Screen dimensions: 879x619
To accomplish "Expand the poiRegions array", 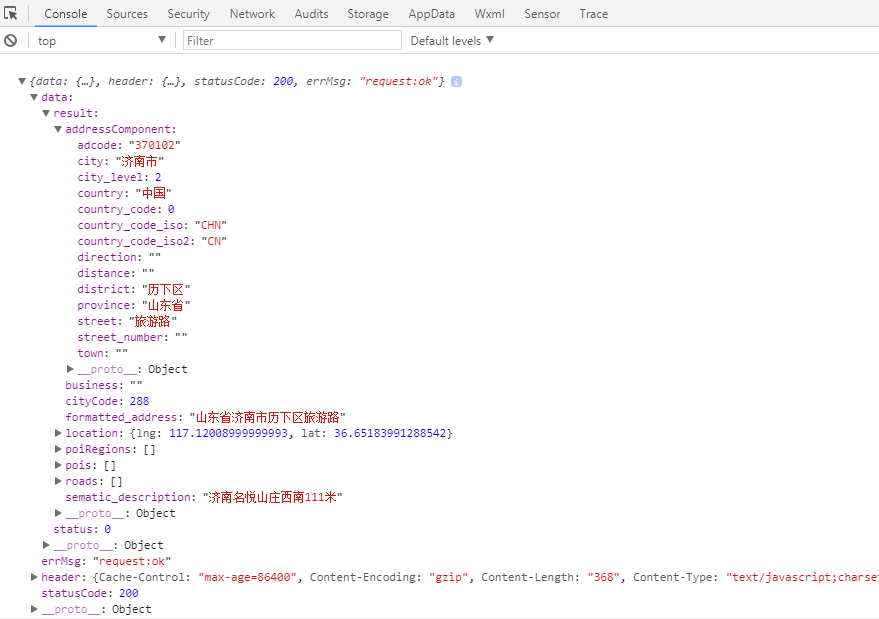I will 58,449.
